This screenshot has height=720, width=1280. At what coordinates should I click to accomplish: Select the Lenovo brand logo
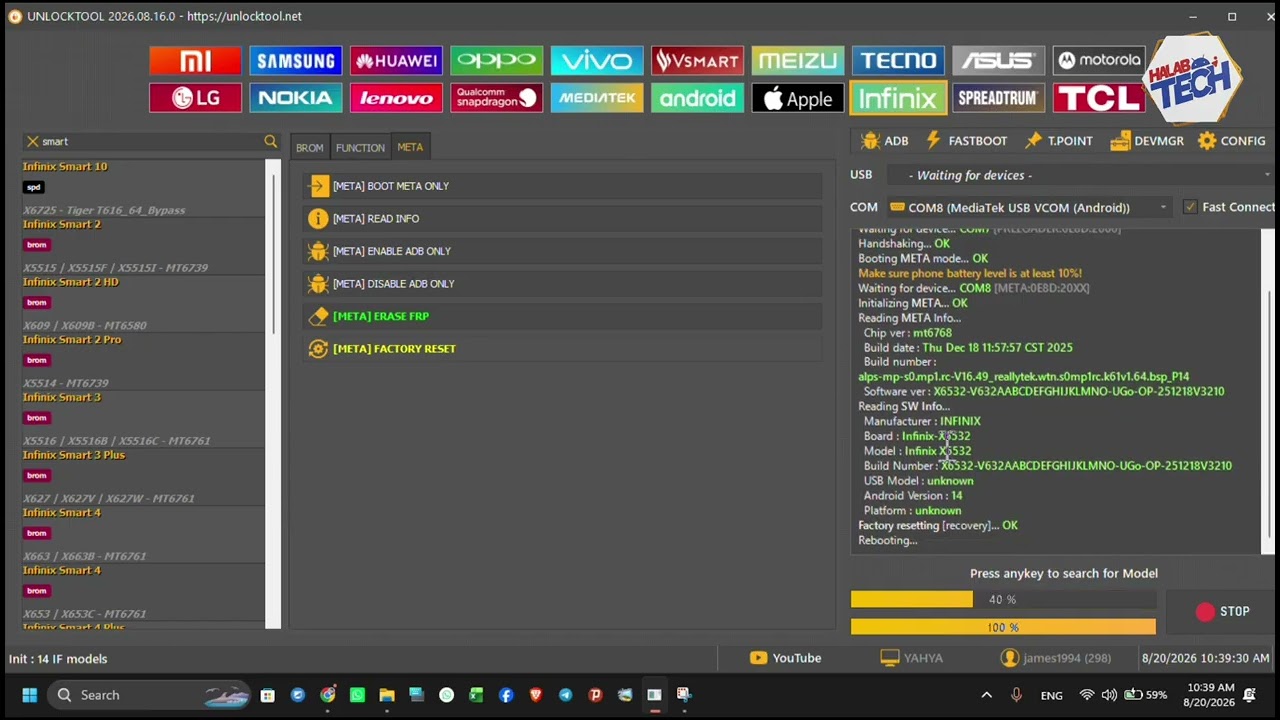pos(396,98)
